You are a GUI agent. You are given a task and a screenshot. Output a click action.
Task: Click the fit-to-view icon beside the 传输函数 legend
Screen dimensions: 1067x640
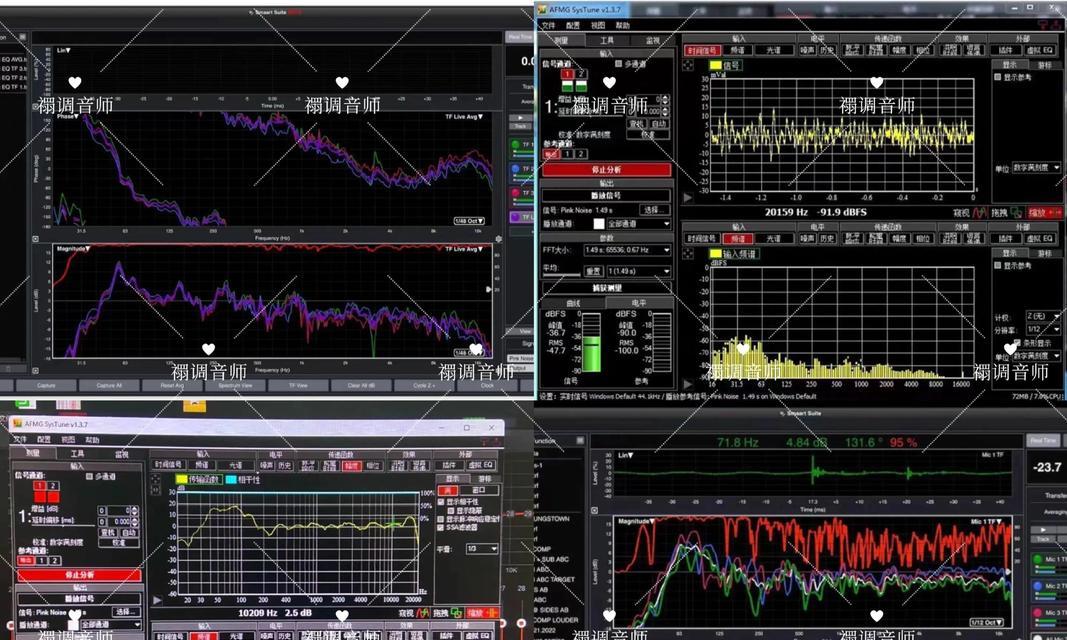point(157,480)
